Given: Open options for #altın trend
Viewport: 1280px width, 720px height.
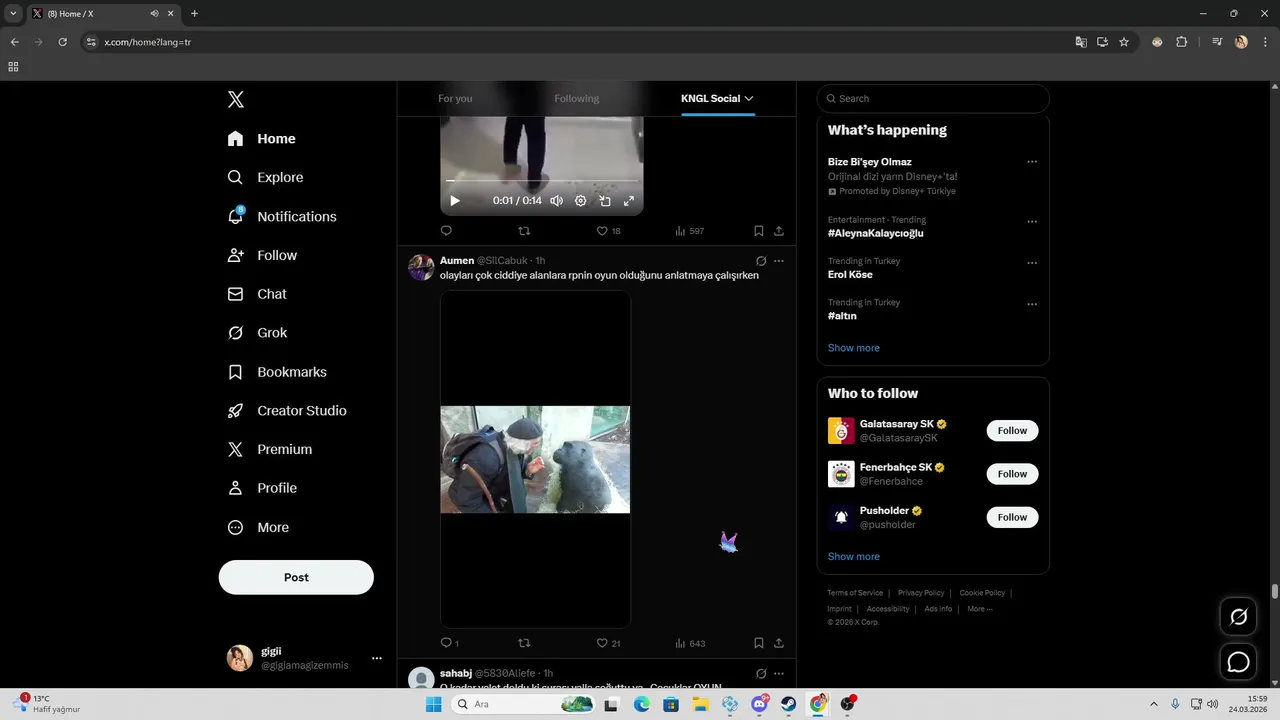Looking at the screenshot, I should [1032, 304].
